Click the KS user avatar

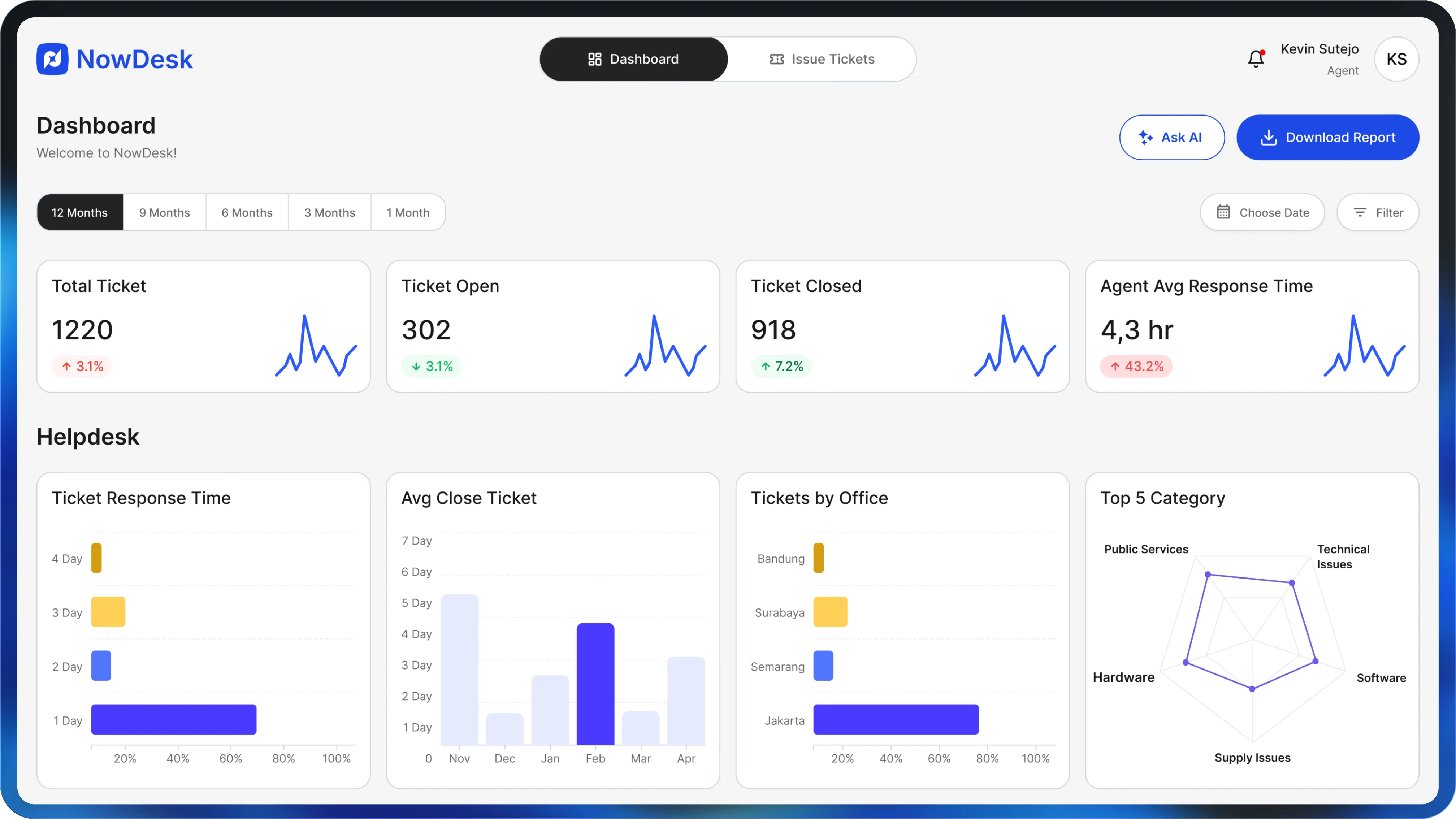1396,59
